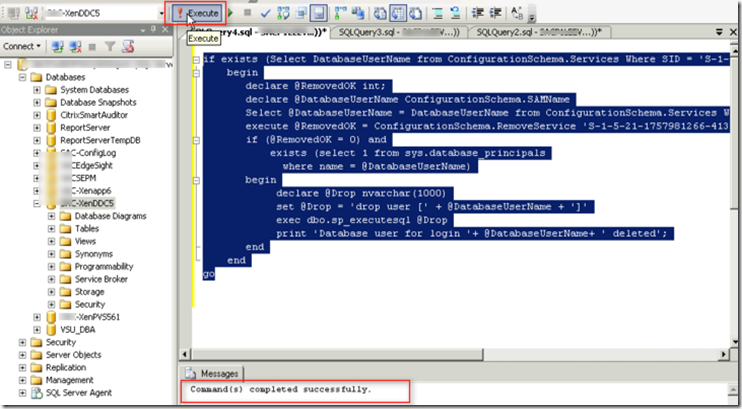Switch output to Results to Text
The height and width of the screenshot is (409, 742).
(380, 13)
